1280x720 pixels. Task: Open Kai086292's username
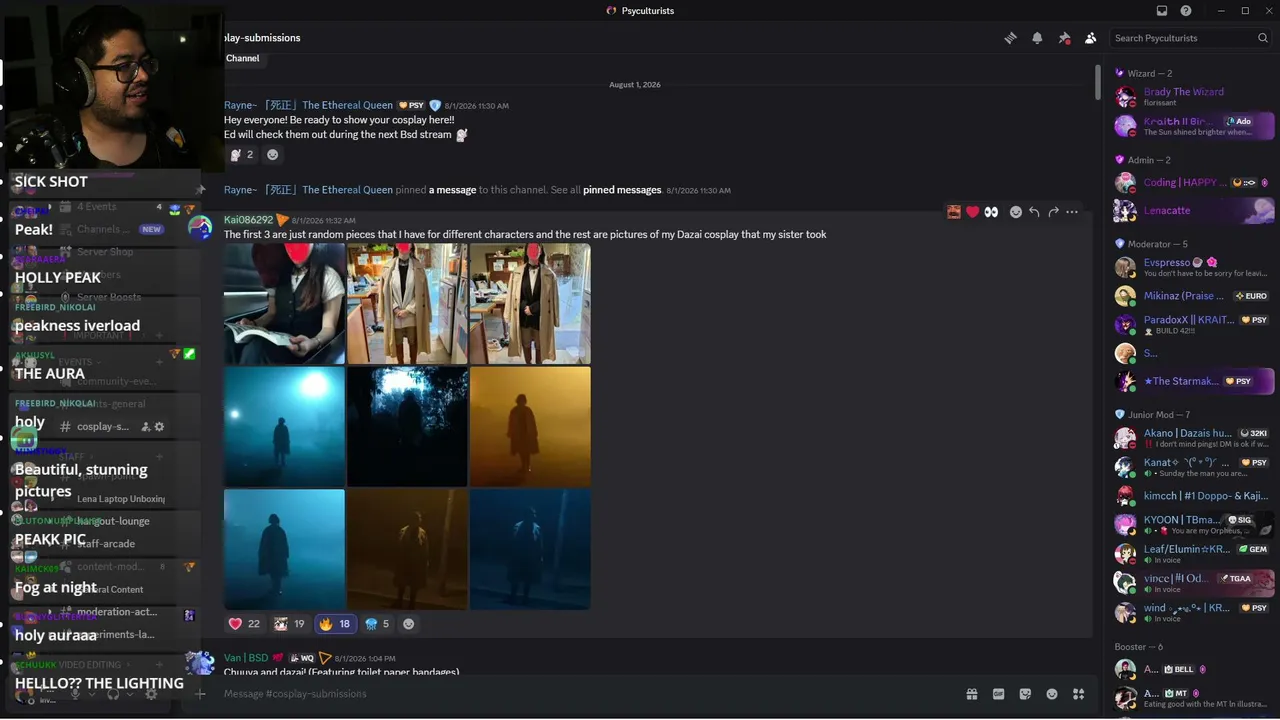coord(248,220)
